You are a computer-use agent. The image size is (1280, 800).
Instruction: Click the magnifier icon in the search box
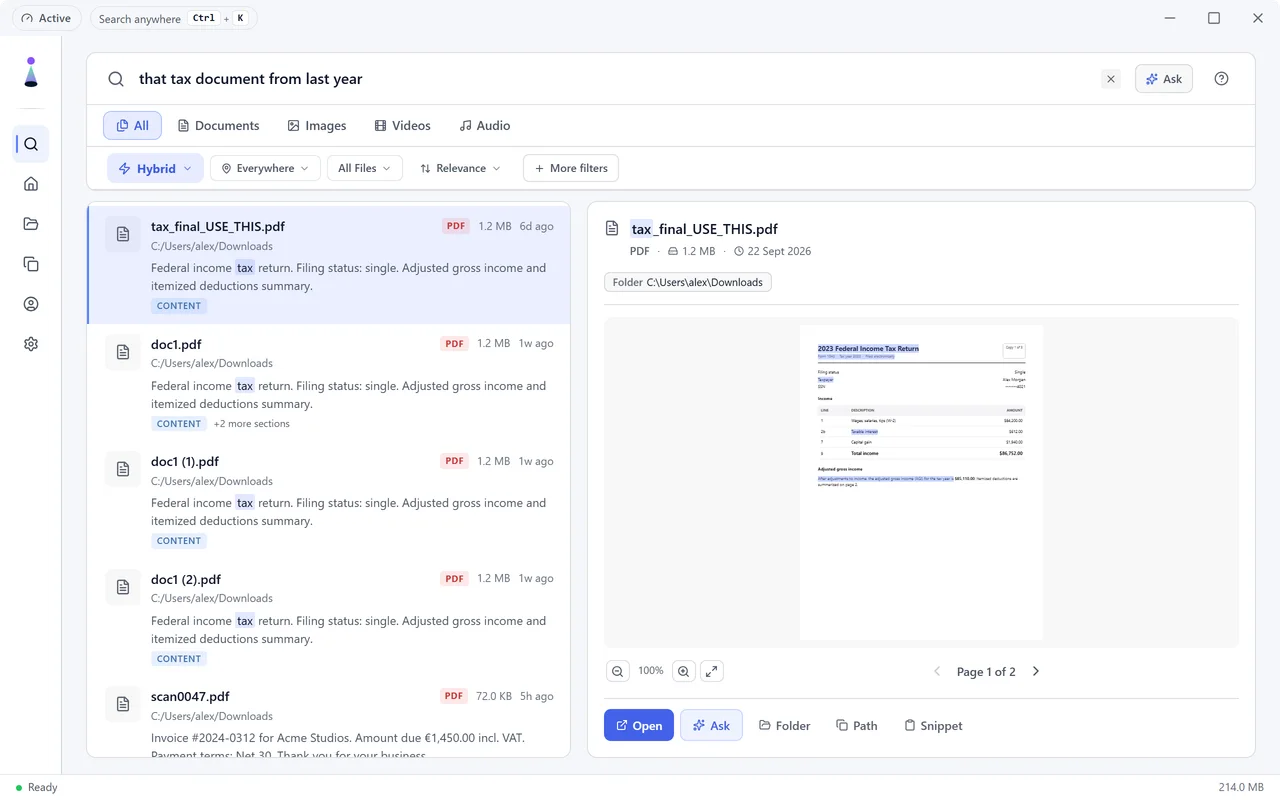(116, 79)
